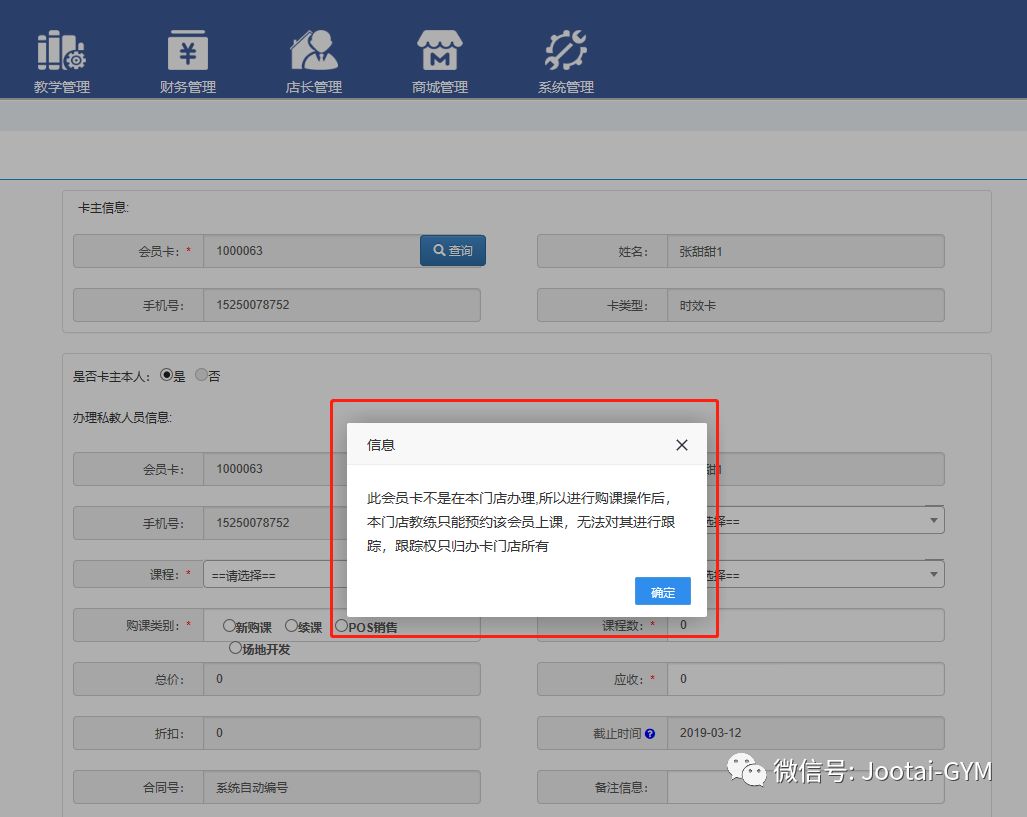The width and height of the screenshot is (1027, 817).
Task: Choose the POS销售 radio option
Action: coord(341,626)
